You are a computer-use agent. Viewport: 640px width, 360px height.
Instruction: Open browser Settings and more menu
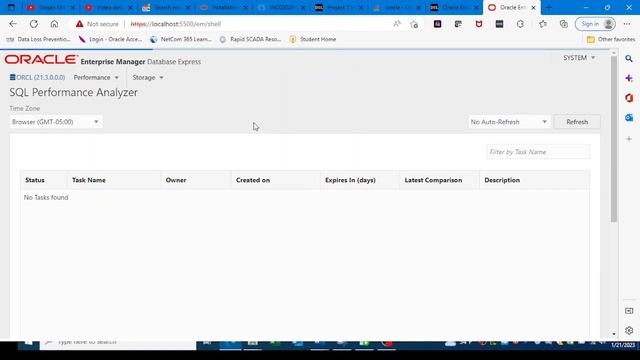pos(627,24)
